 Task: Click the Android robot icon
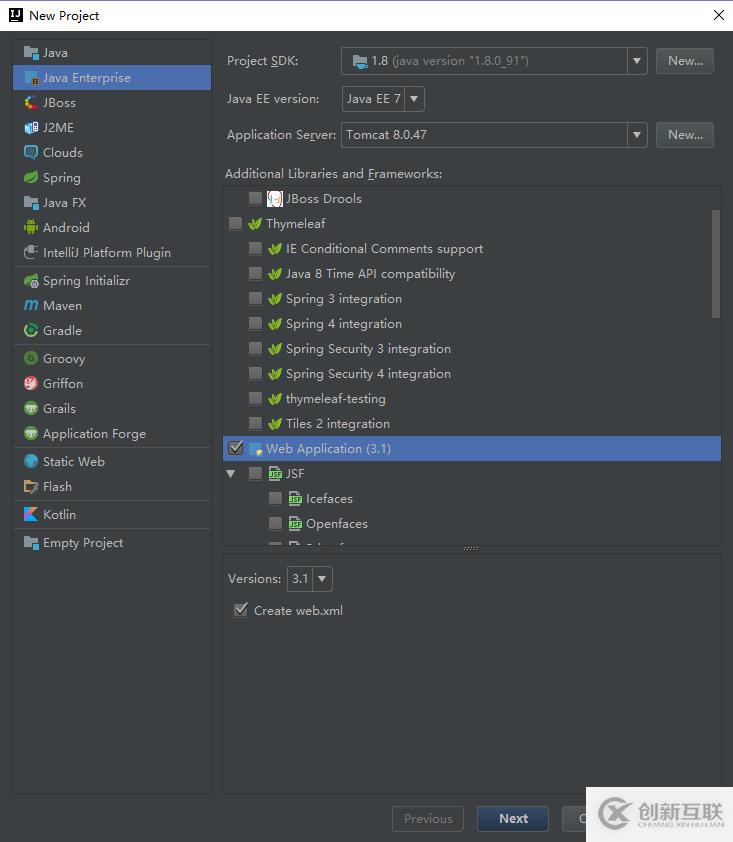(32, 227)
